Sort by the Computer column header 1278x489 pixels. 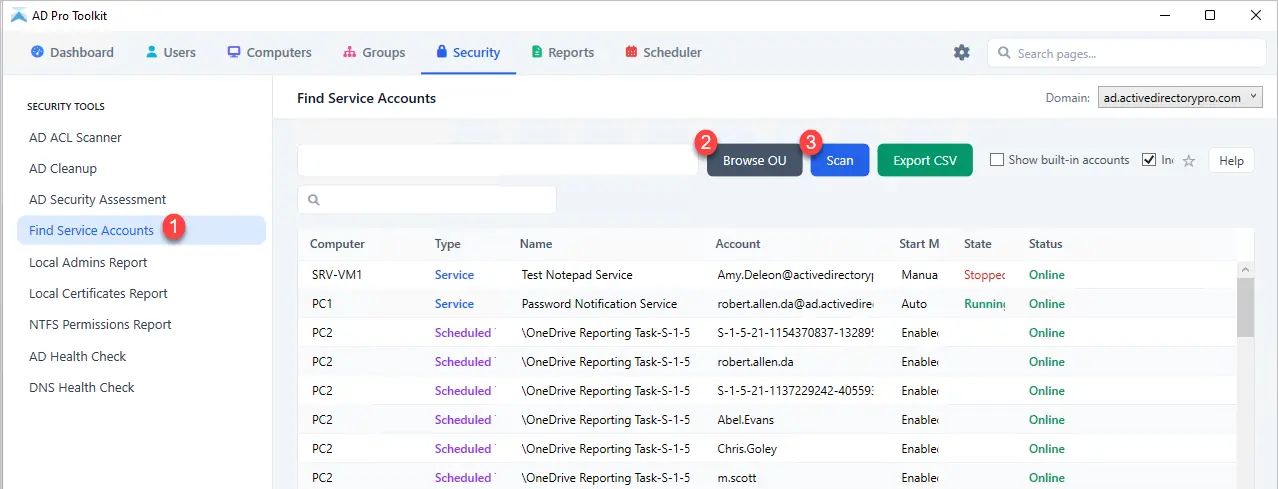click(x=337, y=244)
